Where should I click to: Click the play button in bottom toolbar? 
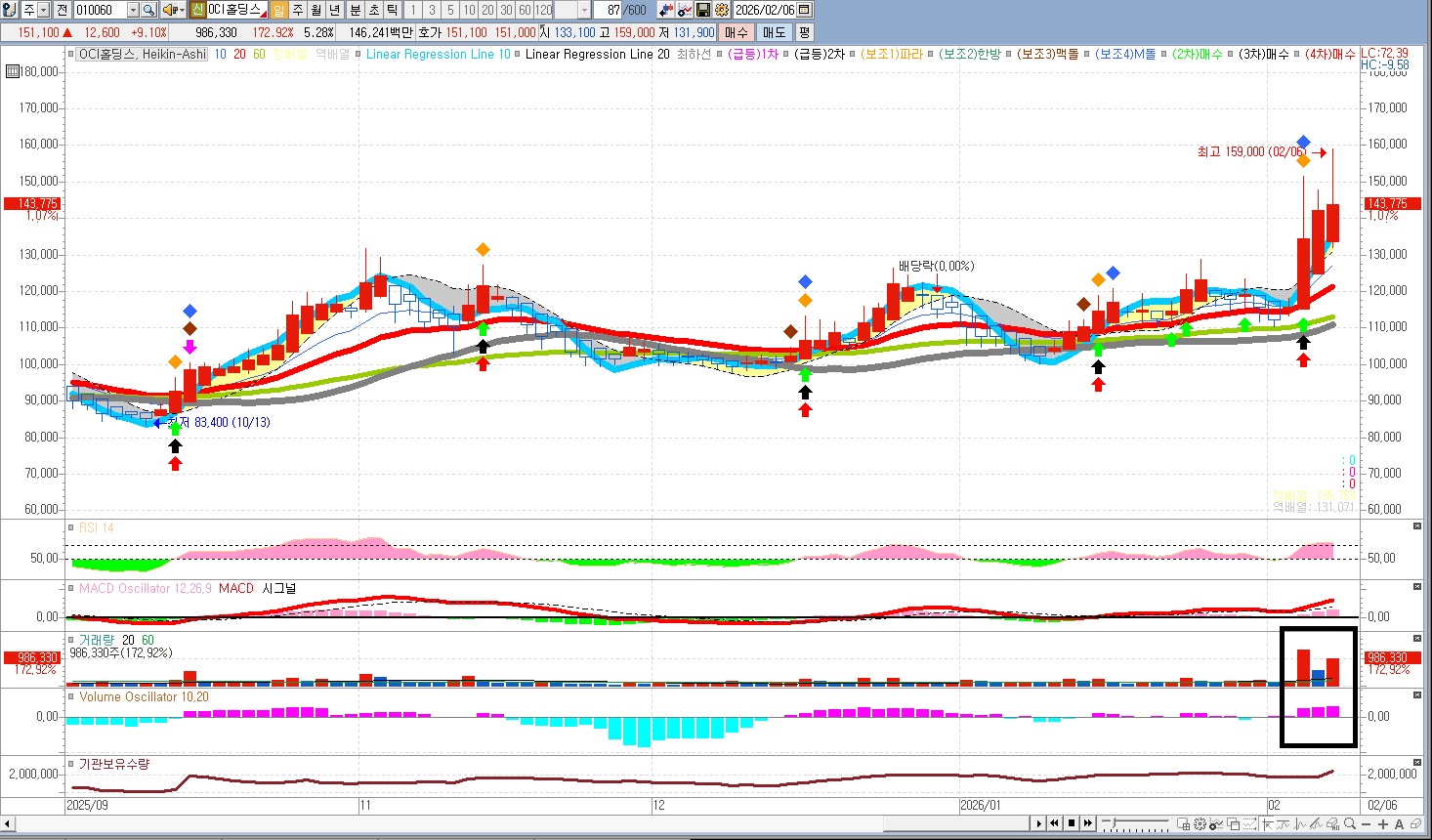(1039, 823)
